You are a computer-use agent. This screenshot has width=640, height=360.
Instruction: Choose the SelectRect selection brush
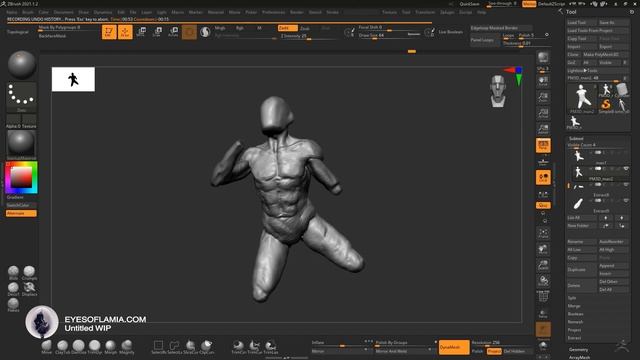point(158,347)
